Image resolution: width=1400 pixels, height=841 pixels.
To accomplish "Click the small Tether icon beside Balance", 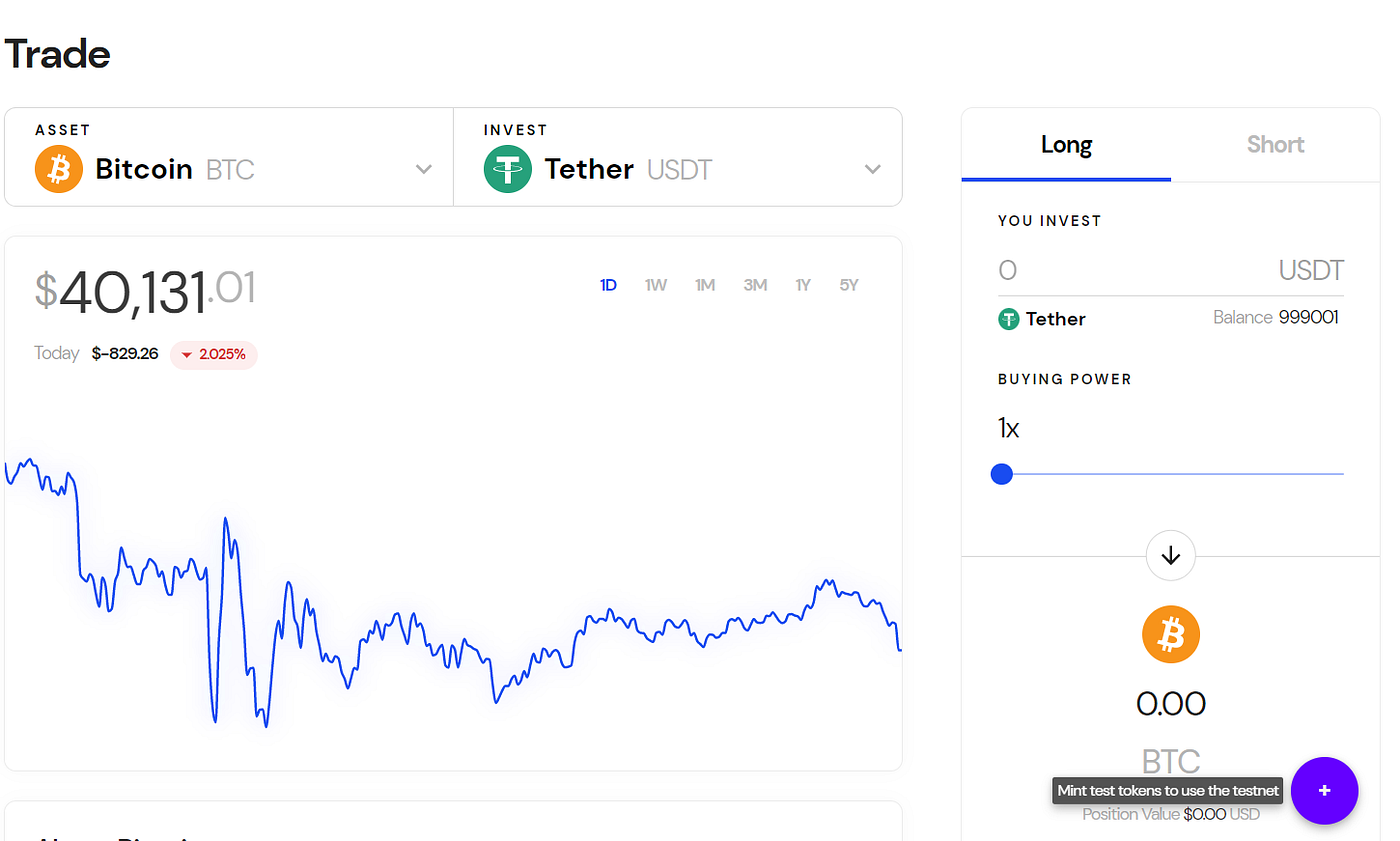I will [x=1008, y=319].
